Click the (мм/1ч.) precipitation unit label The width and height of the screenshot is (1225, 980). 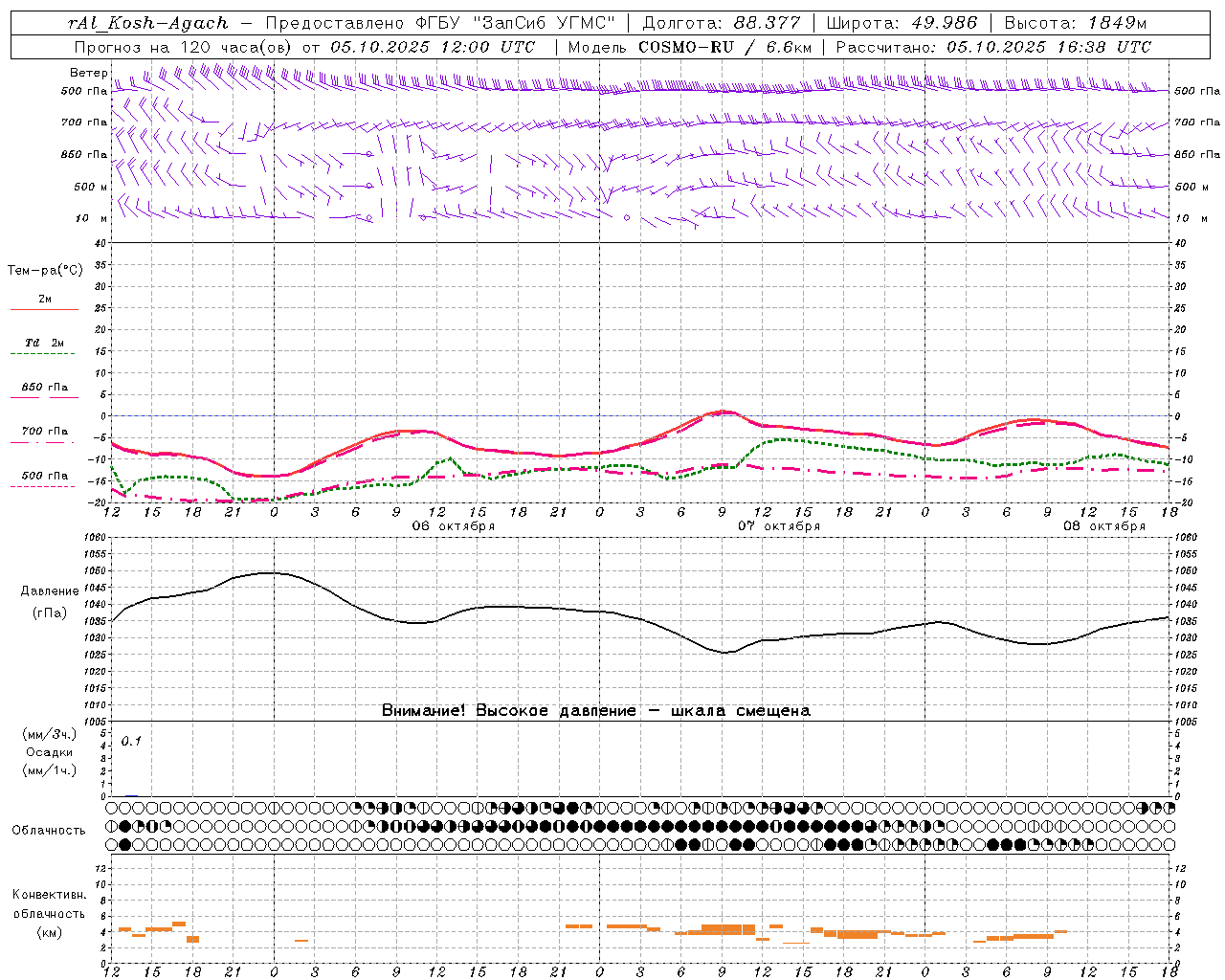coord(50,770)
